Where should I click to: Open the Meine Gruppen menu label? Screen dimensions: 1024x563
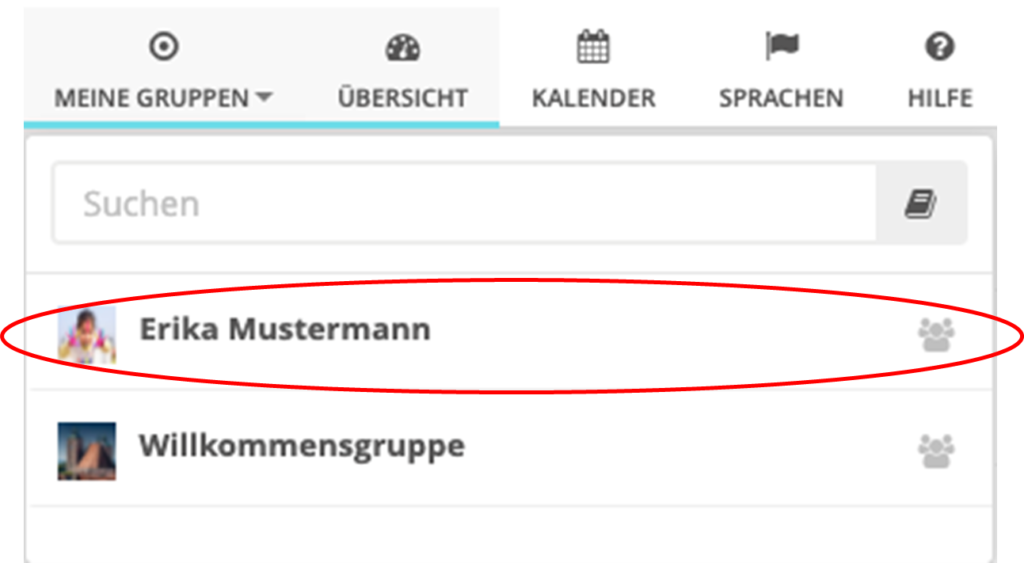click(x=152, y=99)
